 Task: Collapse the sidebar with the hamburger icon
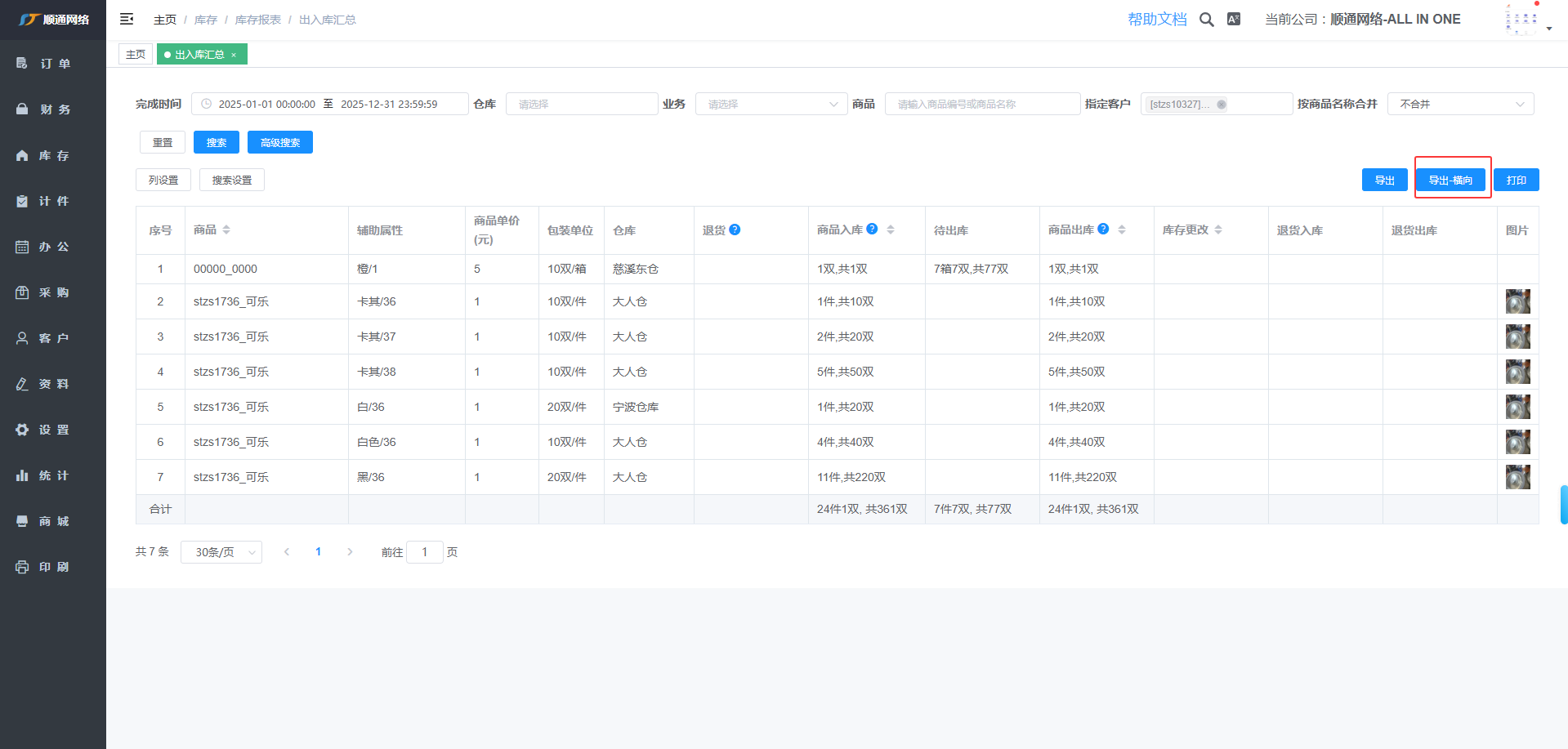coord(127,19)
